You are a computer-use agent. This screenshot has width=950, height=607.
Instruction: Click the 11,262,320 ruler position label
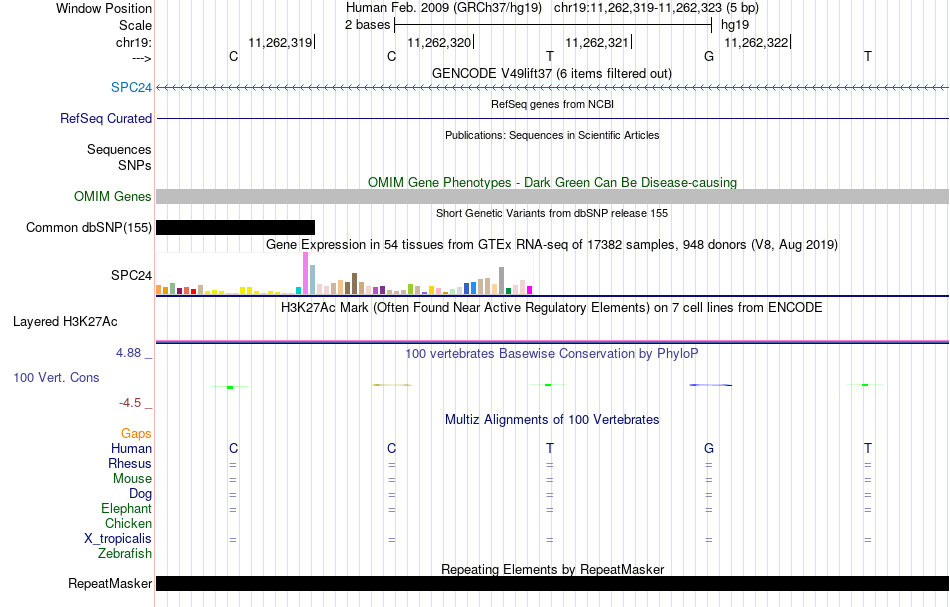439,42
